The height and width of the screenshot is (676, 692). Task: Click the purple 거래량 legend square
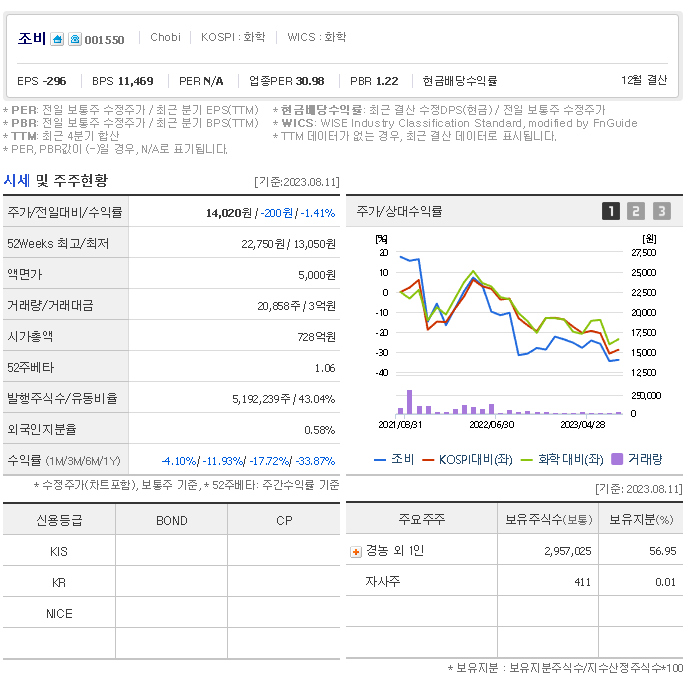click(617, 459)
